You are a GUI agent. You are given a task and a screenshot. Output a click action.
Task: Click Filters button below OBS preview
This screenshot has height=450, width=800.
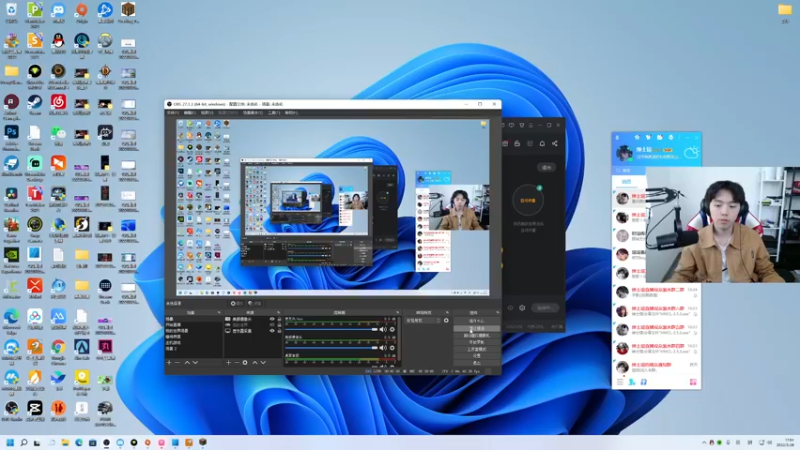tap(255, 303)
